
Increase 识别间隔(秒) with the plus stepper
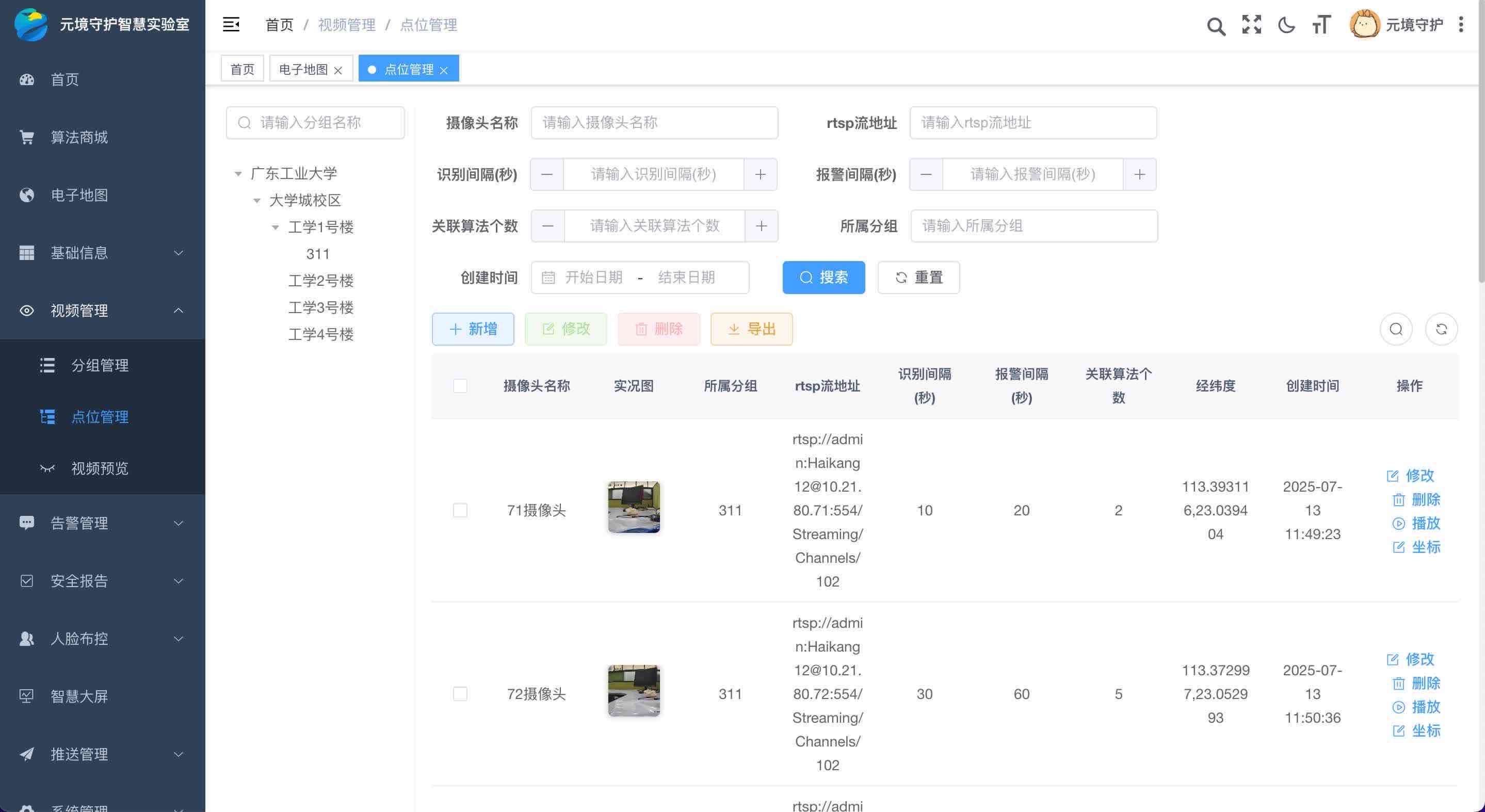(x=761, y=174)
